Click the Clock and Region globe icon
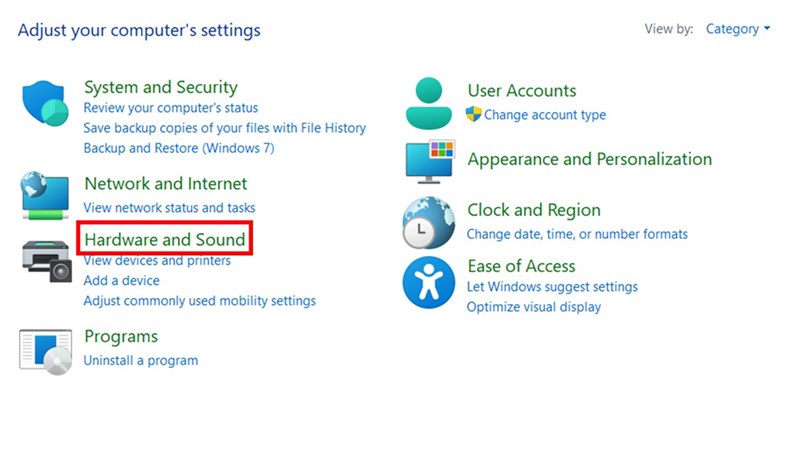800x450 pixels. (429, 222)
